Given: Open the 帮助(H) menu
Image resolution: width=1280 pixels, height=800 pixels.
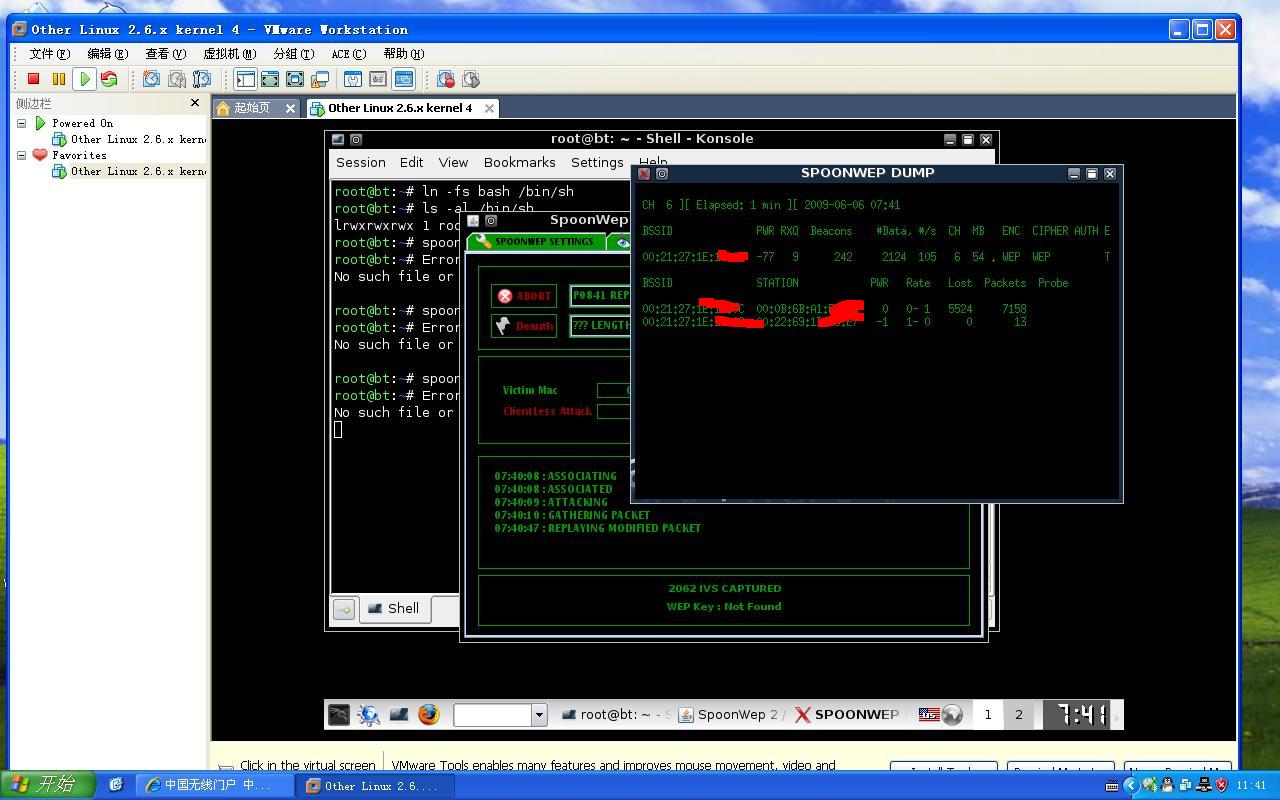Looking at the screenshot, I should pos(403,54).
